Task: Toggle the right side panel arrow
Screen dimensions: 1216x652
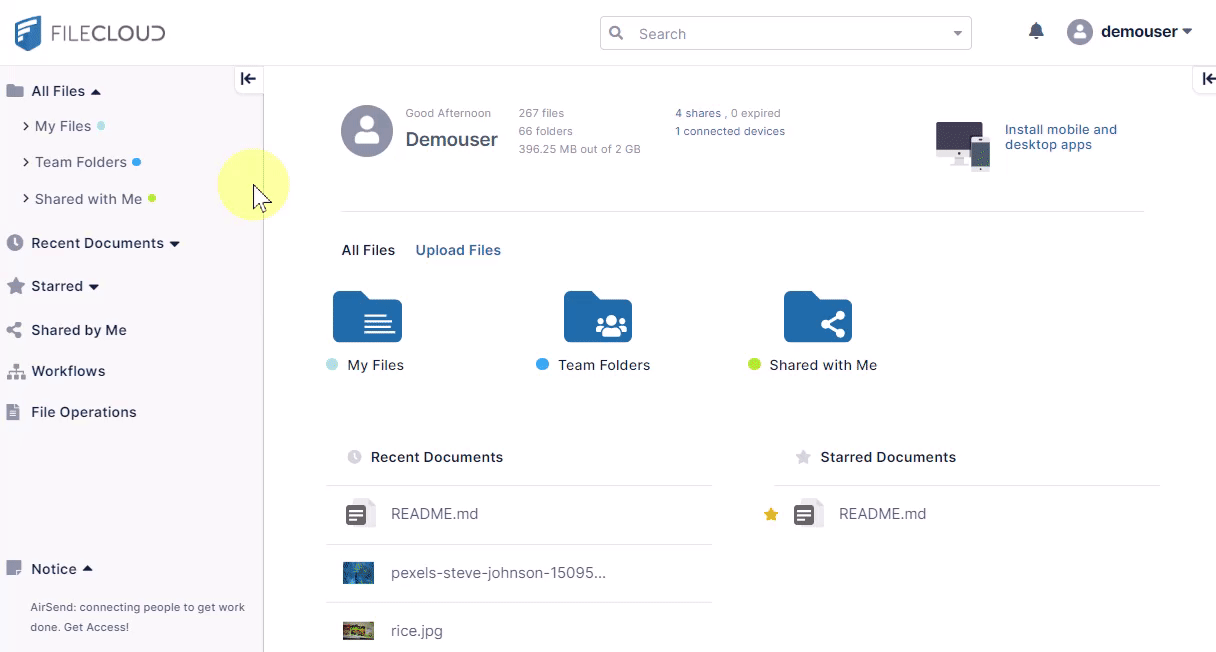Action: point(1207,79)
